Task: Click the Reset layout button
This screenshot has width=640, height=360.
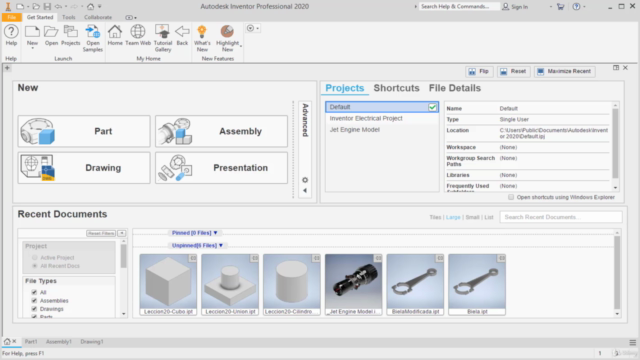Action: click(x=513, y=71)
